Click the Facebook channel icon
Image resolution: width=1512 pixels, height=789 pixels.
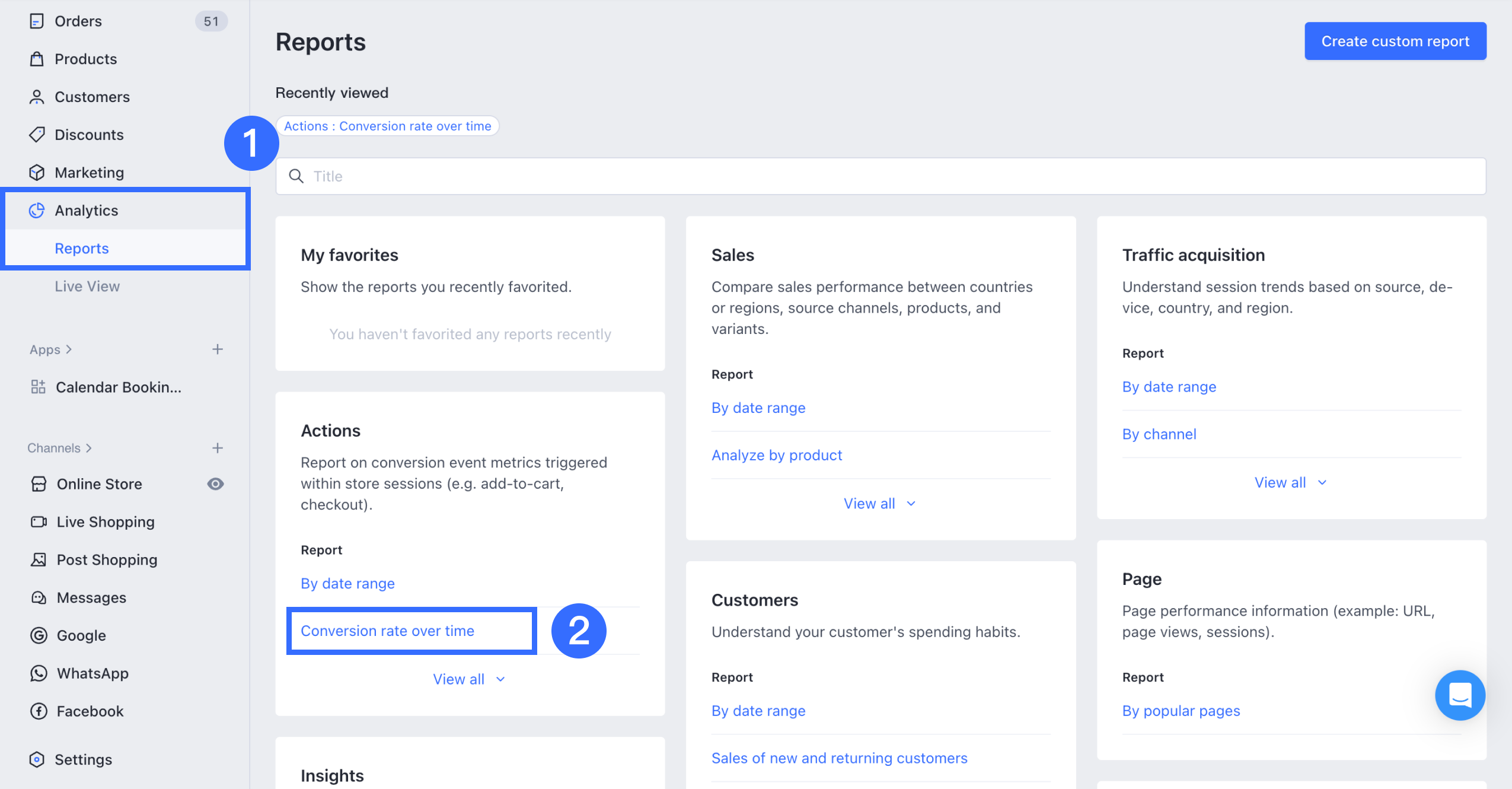pyautogui.click(x=39, y=711)
